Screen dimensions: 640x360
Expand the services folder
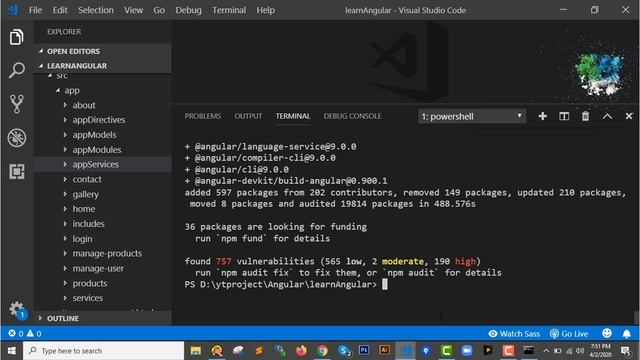tap(102, 298)
